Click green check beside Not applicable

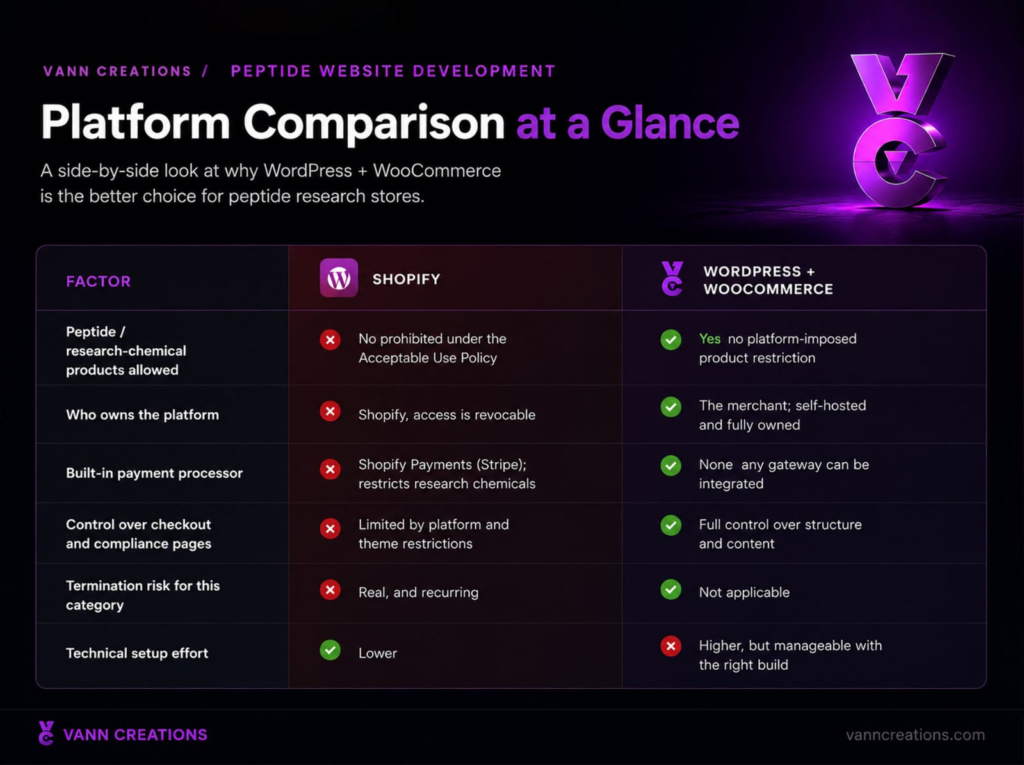click(x=671, y=589)
